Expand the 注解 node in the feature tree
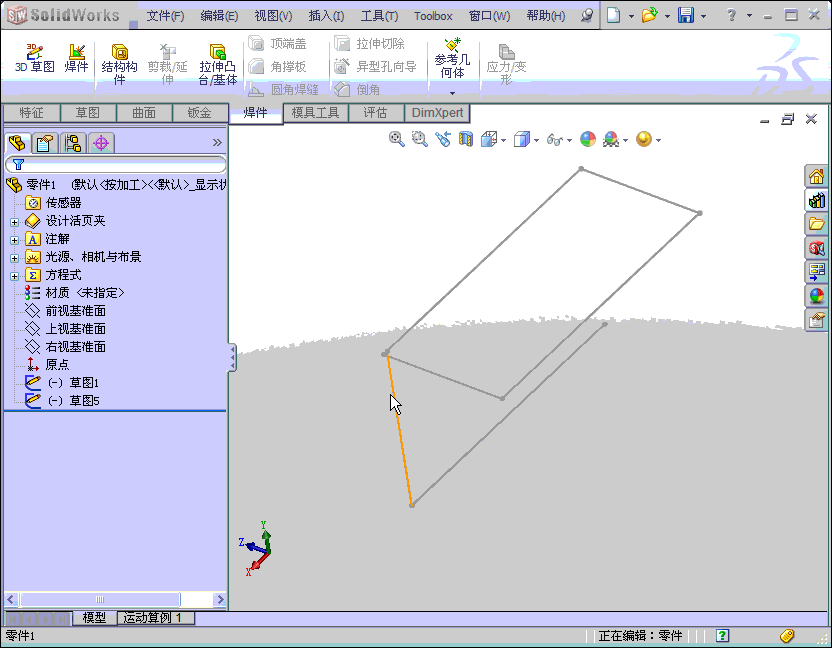832x648 pixels. point(16,238)
